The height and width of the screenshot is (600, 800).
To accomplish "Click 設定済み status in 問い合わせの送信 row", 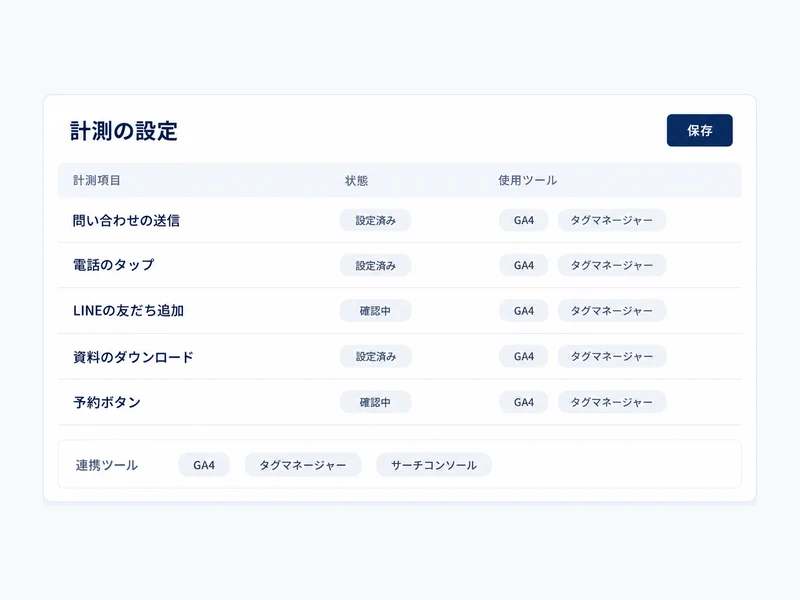I will point(376,220).
